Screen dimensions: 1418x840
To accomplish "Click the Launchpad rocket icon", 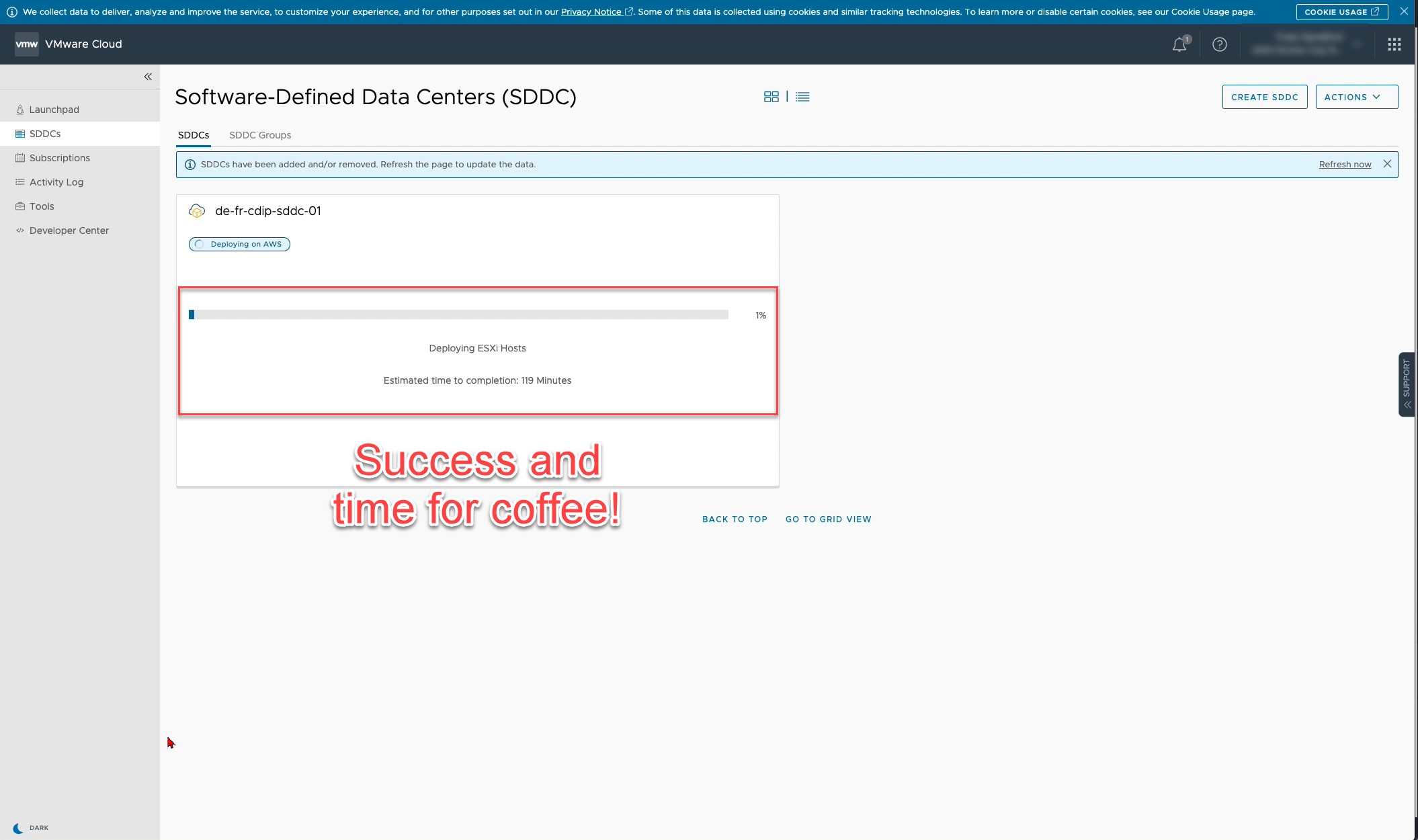I will coord(20,110).
